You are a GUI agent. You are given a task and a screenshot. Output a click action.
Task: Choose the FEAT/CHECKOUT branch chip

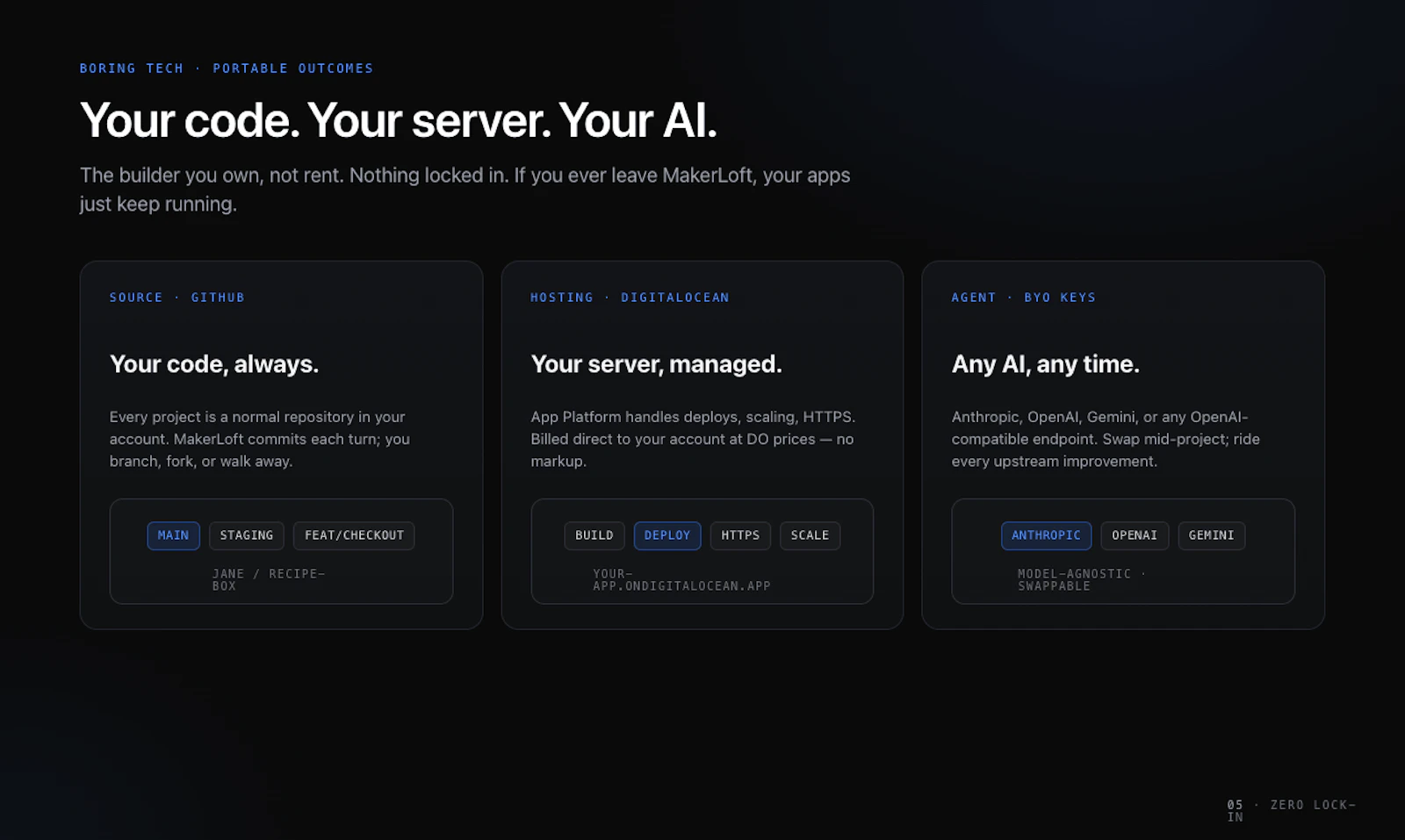354,535
